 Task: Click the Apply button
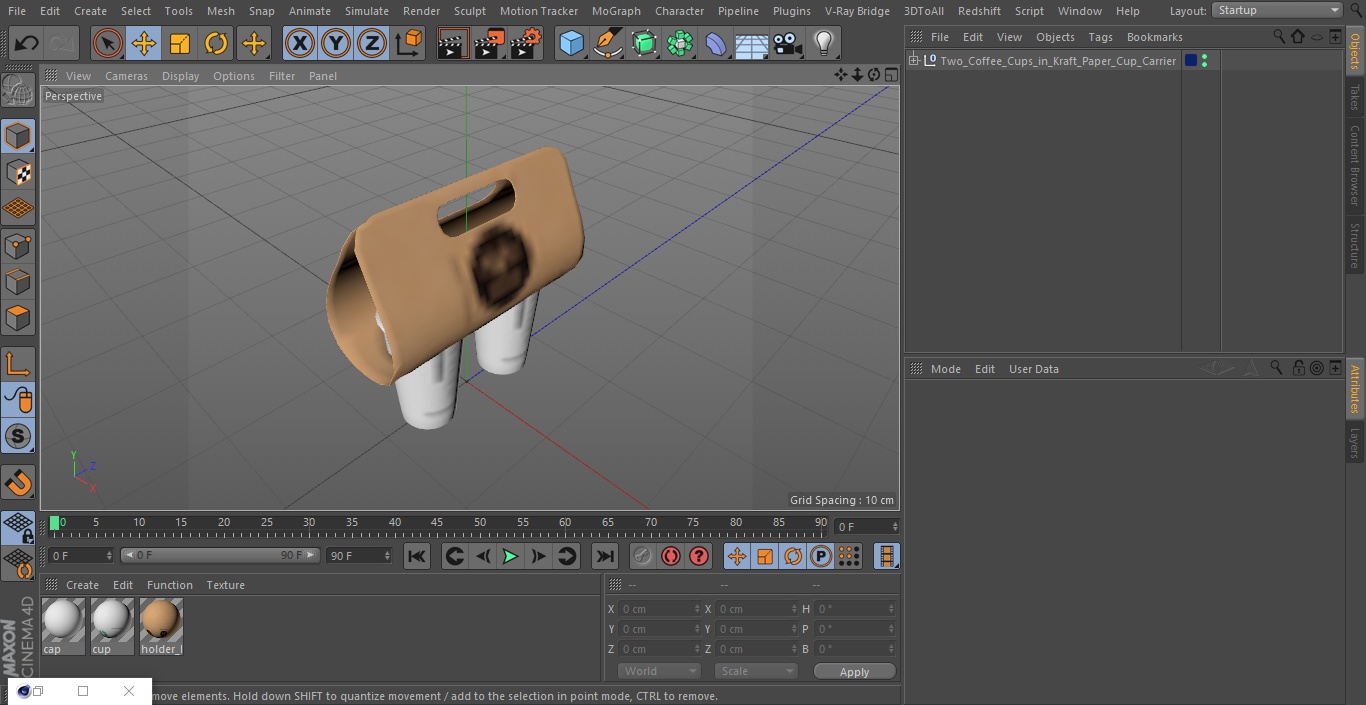coord(854,672)
